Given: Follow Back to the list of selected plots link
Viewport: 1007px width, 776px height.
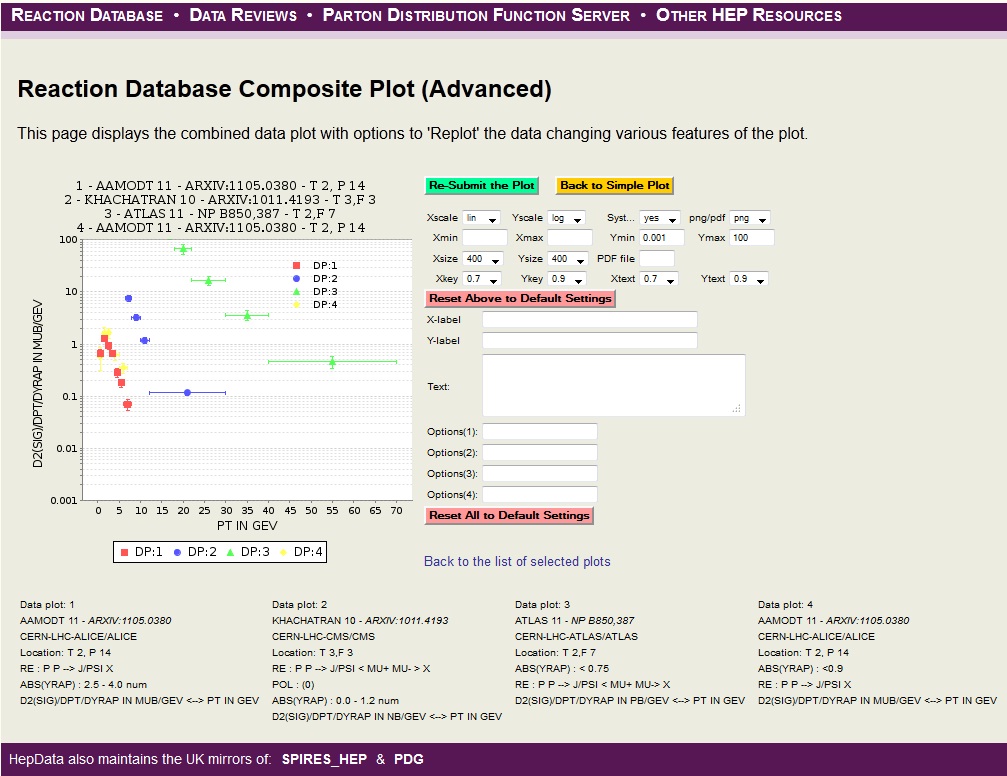Looking at the screenshot, I should 517,561.
